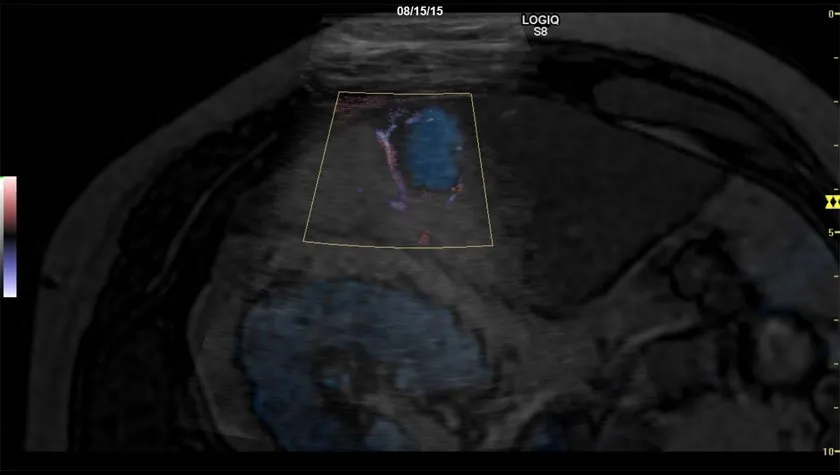Click the small red flow spot near box bottom
The image size is (840, 475).
pos(423,238)
